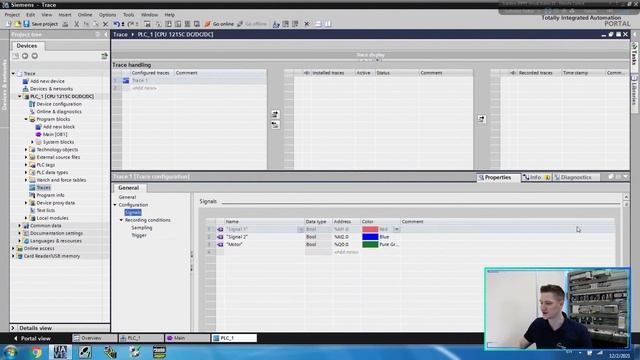Open the Windows Start menu
This screenshot has width=640, height=360.
pos(10,352)
